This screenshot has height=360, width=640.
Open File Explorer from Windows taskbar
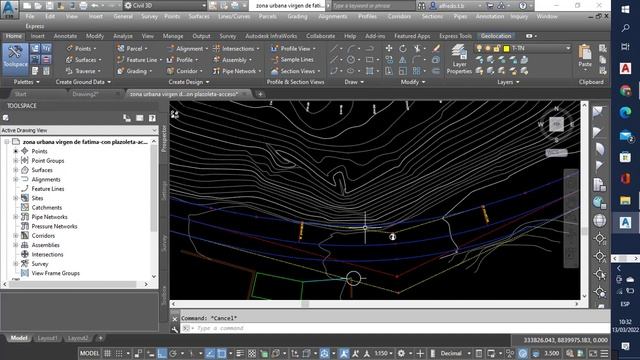[625, 200]
